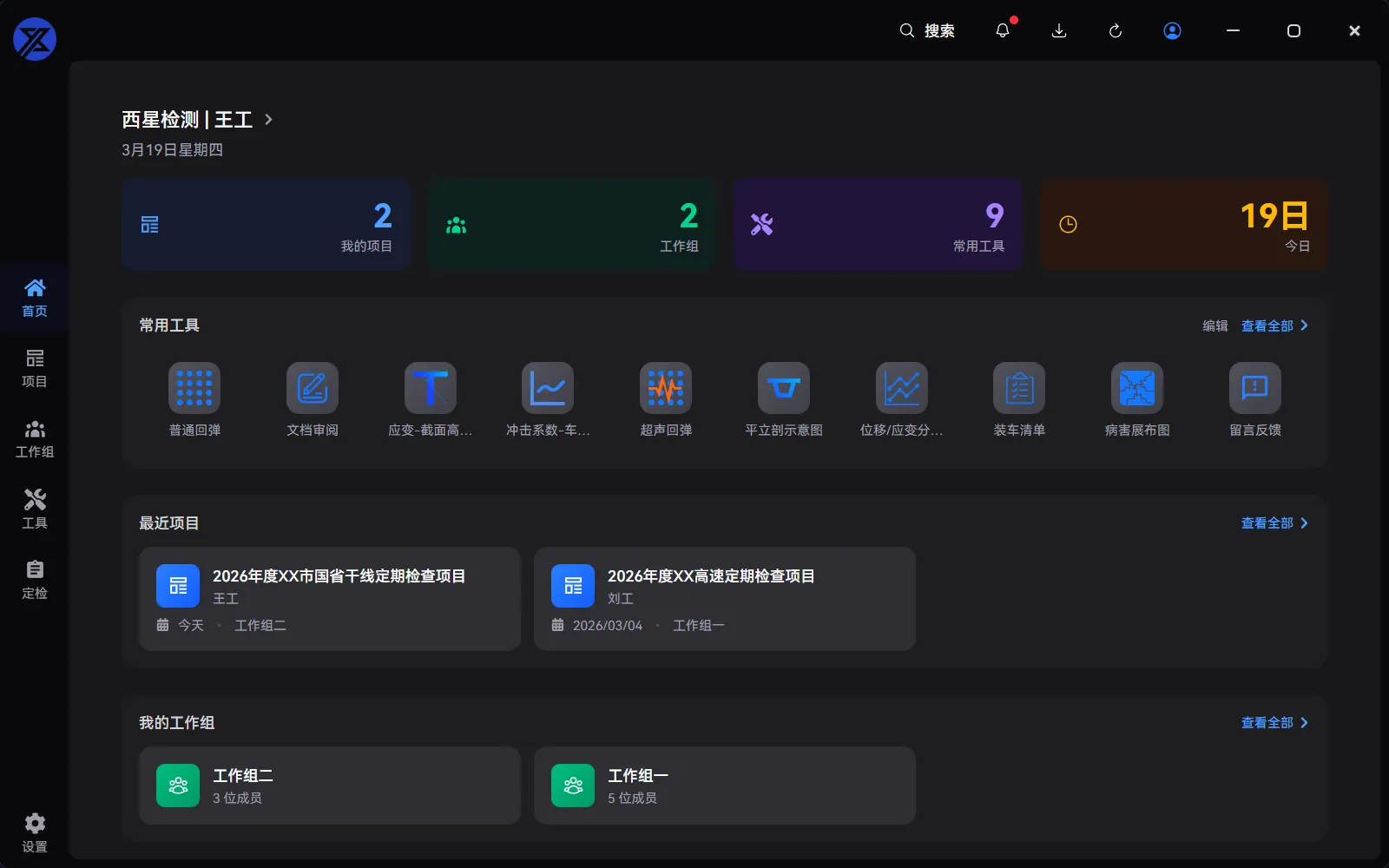Viewport: 1389px width, 868px height.
Task: Expand 查看全部 in 常用工具 section
Action: 1274,325
